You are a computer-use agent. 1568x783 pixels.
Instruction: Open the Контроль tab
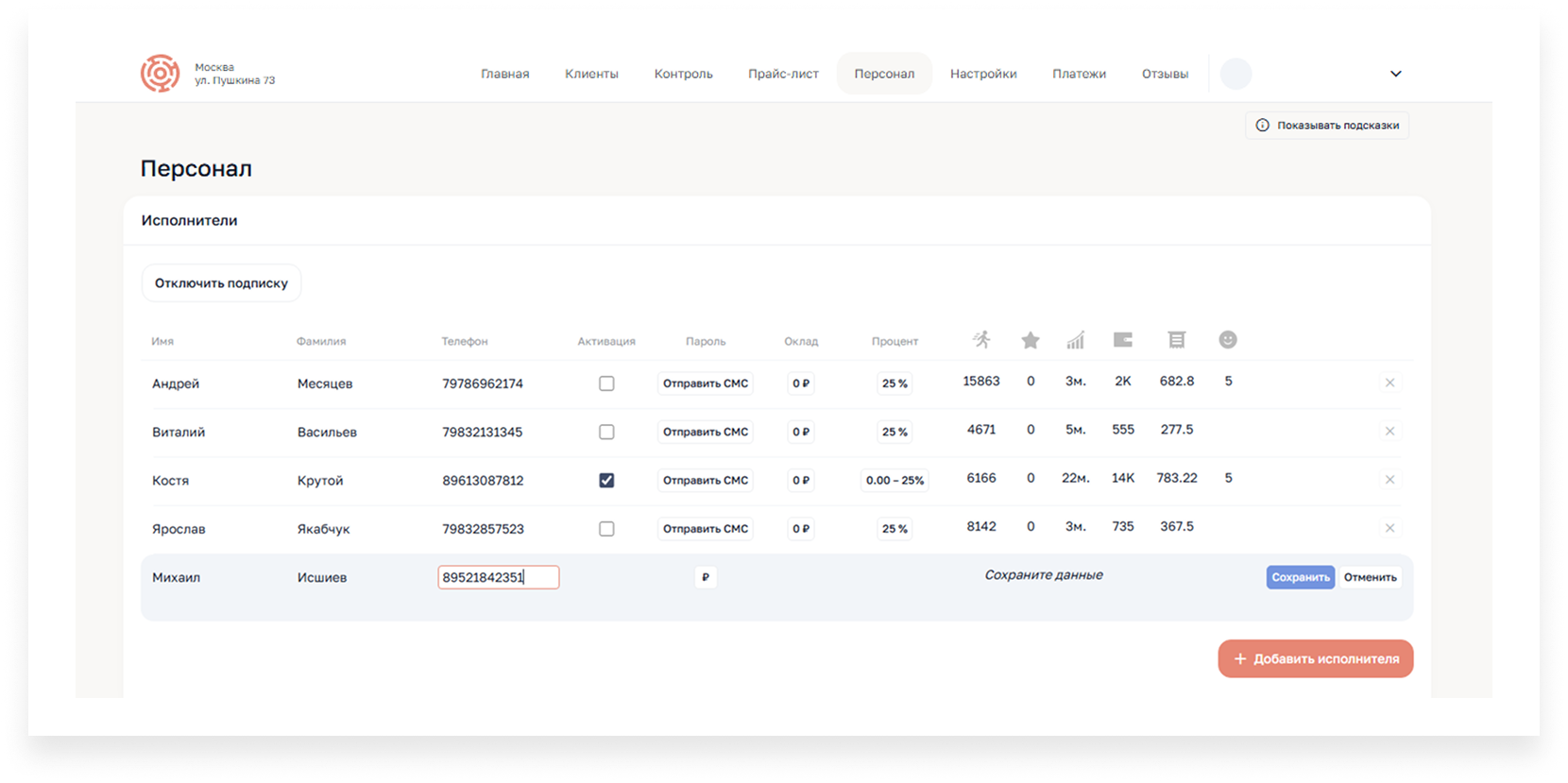[683, 74]
